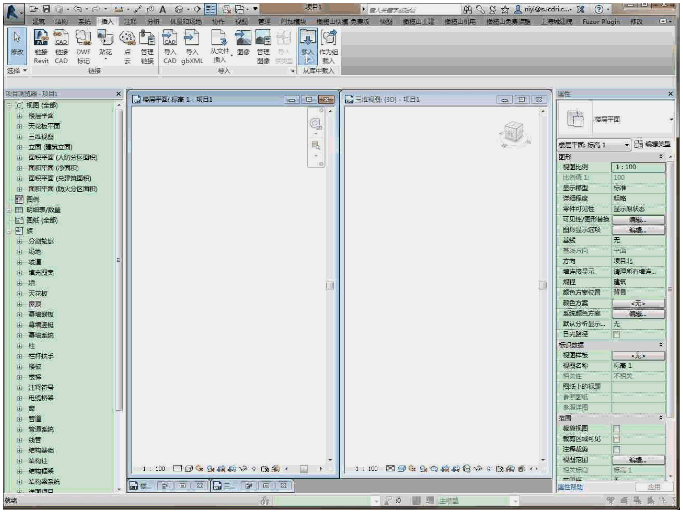Open the view type selector dropdown in Properties

tap(671, 119)
